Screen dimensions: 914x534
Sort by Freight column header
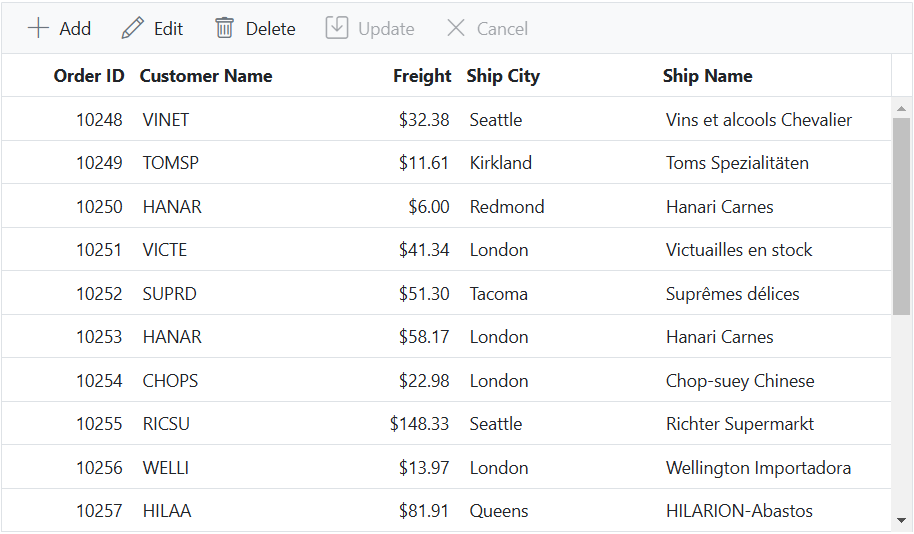tap(422, 76)
